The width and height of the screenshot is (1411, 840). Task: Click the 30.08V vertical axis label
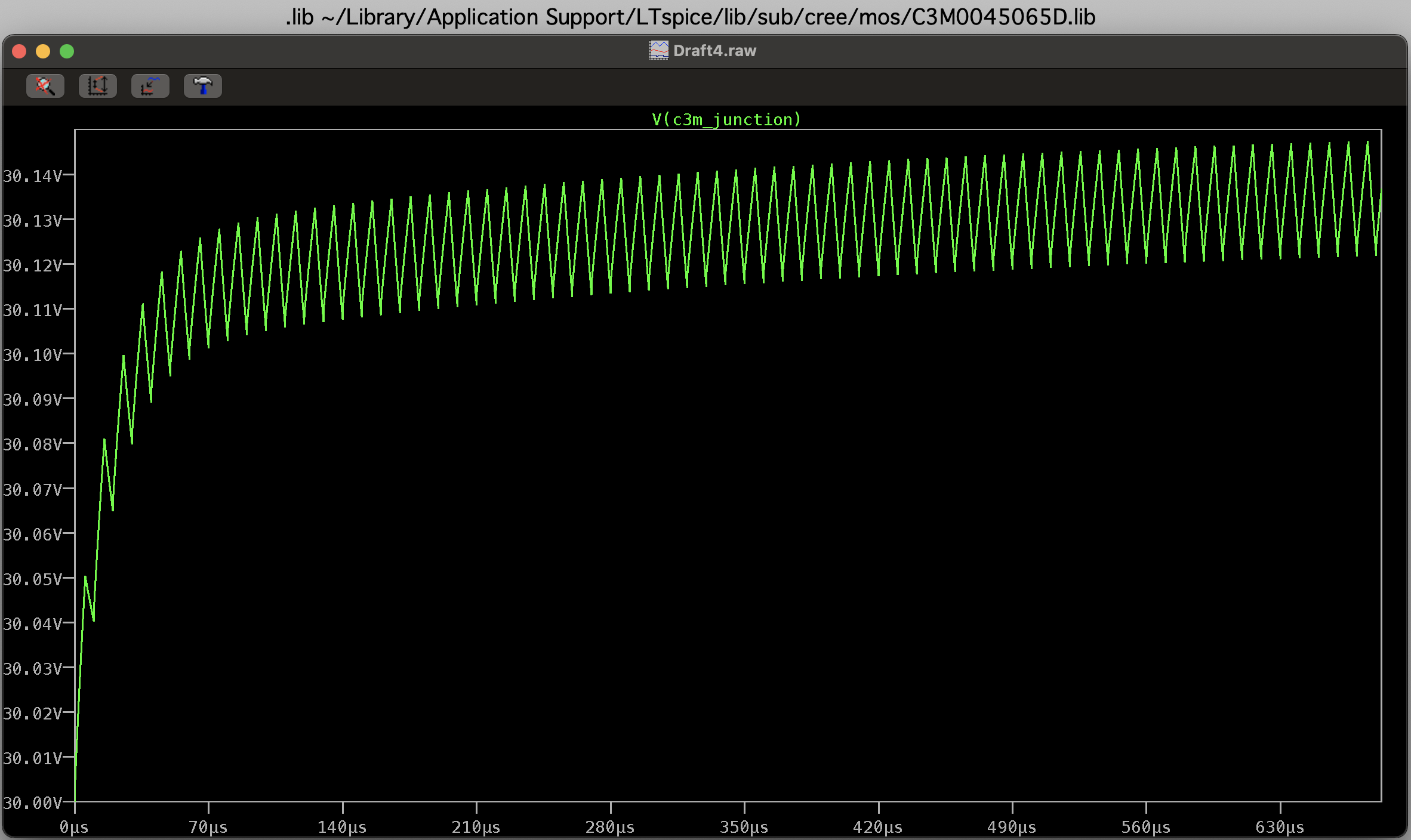(x=32, y=444)
